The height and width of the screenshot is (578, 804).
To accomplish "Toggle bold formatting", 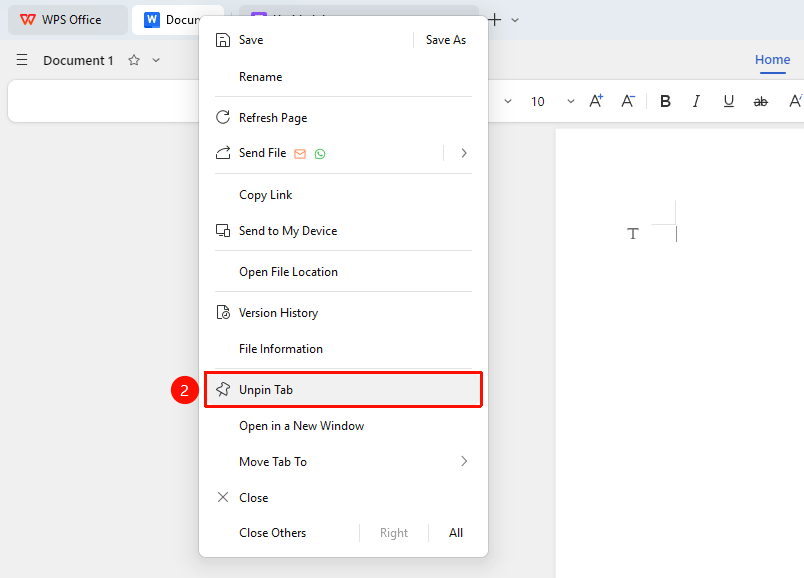I will 665,101.
